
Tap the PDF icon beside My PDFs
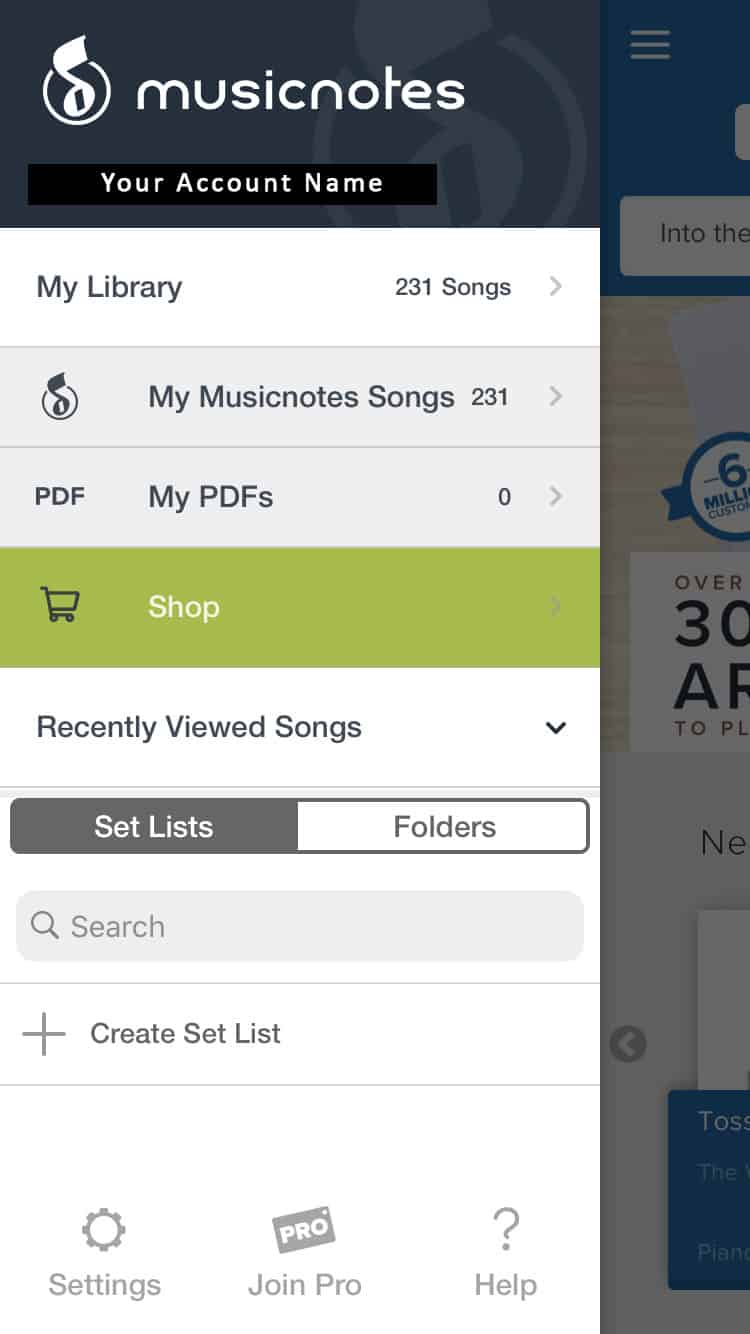coord(60,496)
